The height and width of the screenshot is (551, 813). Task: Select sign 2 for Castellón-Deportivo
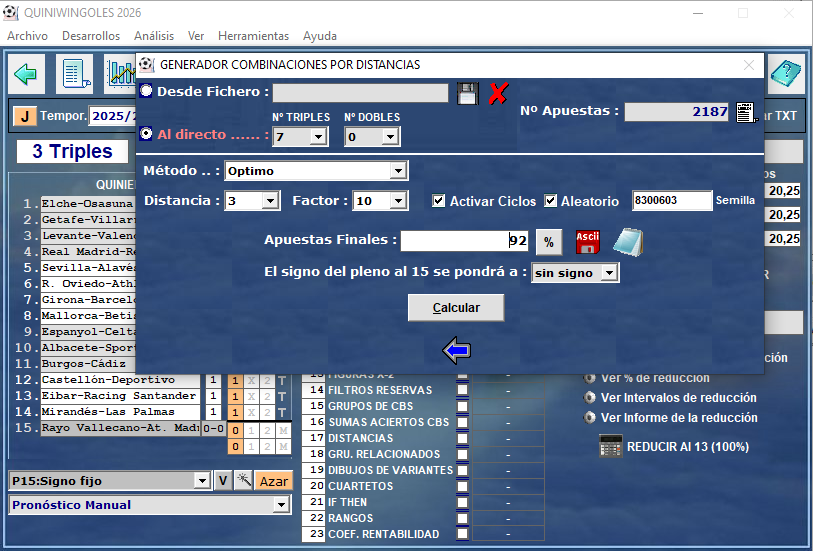pyautogui.click(x=268, y=380)
